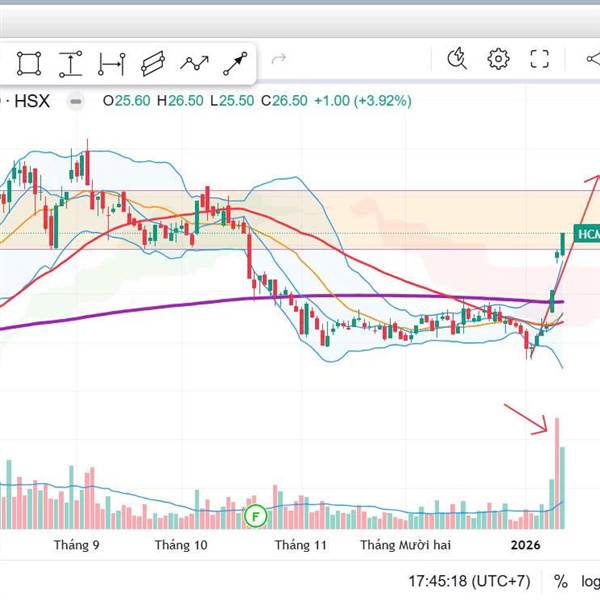The image size is (600, 600).
Task: Click the redo arrow icon
Action: pyautogui.click(x=279, y=59)
